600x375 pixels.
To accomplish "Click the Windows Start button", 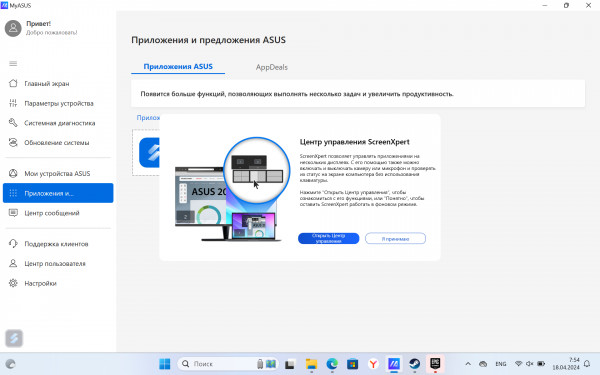I will 165,364.
